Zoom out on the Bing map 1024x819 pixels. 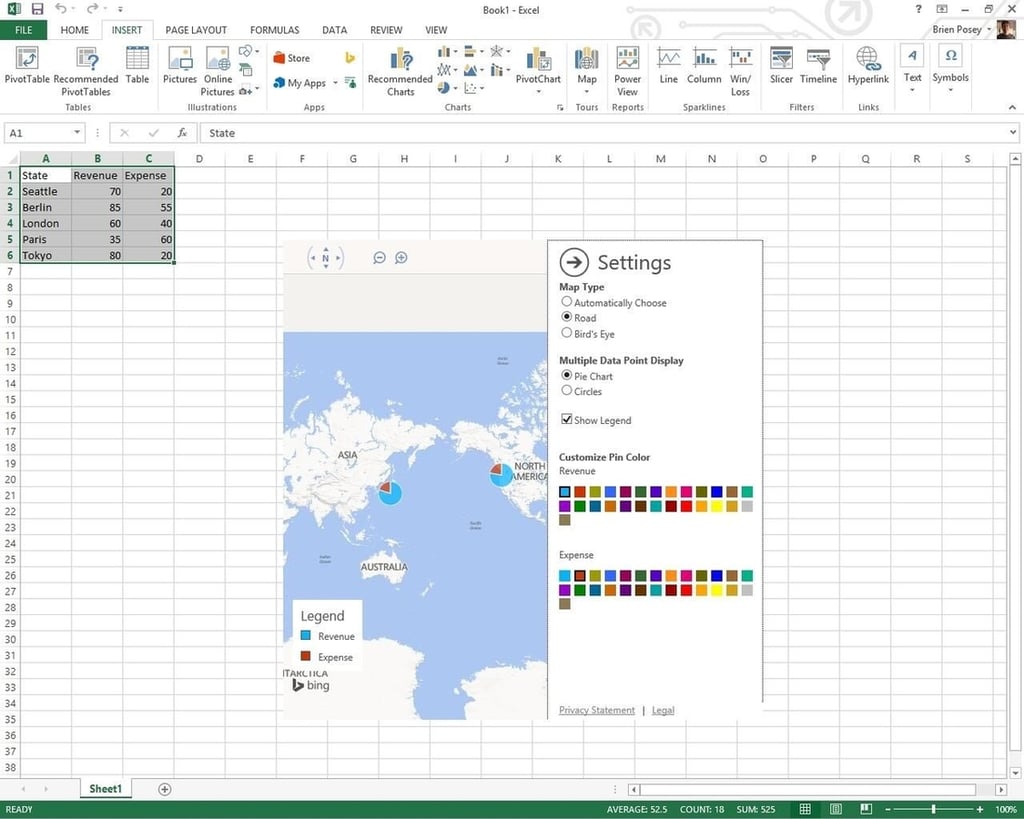[x=379, y=258]
